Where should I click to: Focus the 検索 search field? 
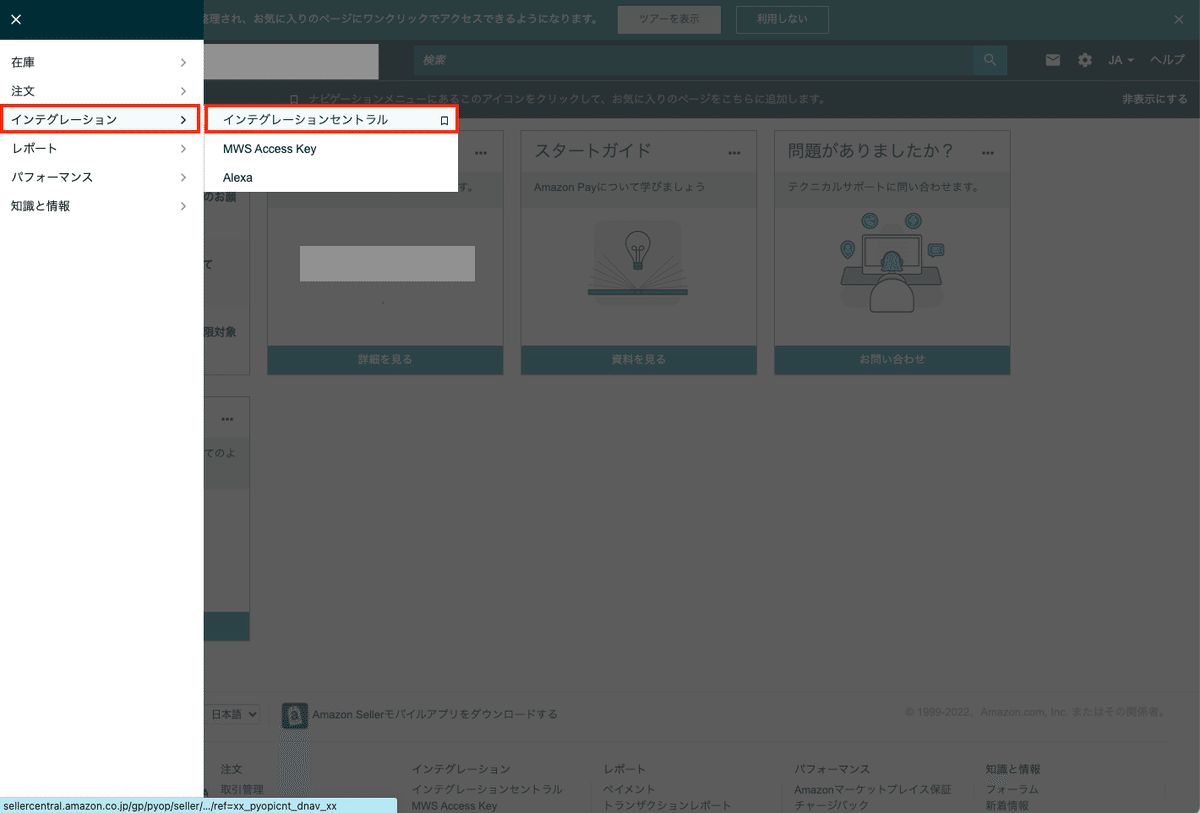(694, 60)
